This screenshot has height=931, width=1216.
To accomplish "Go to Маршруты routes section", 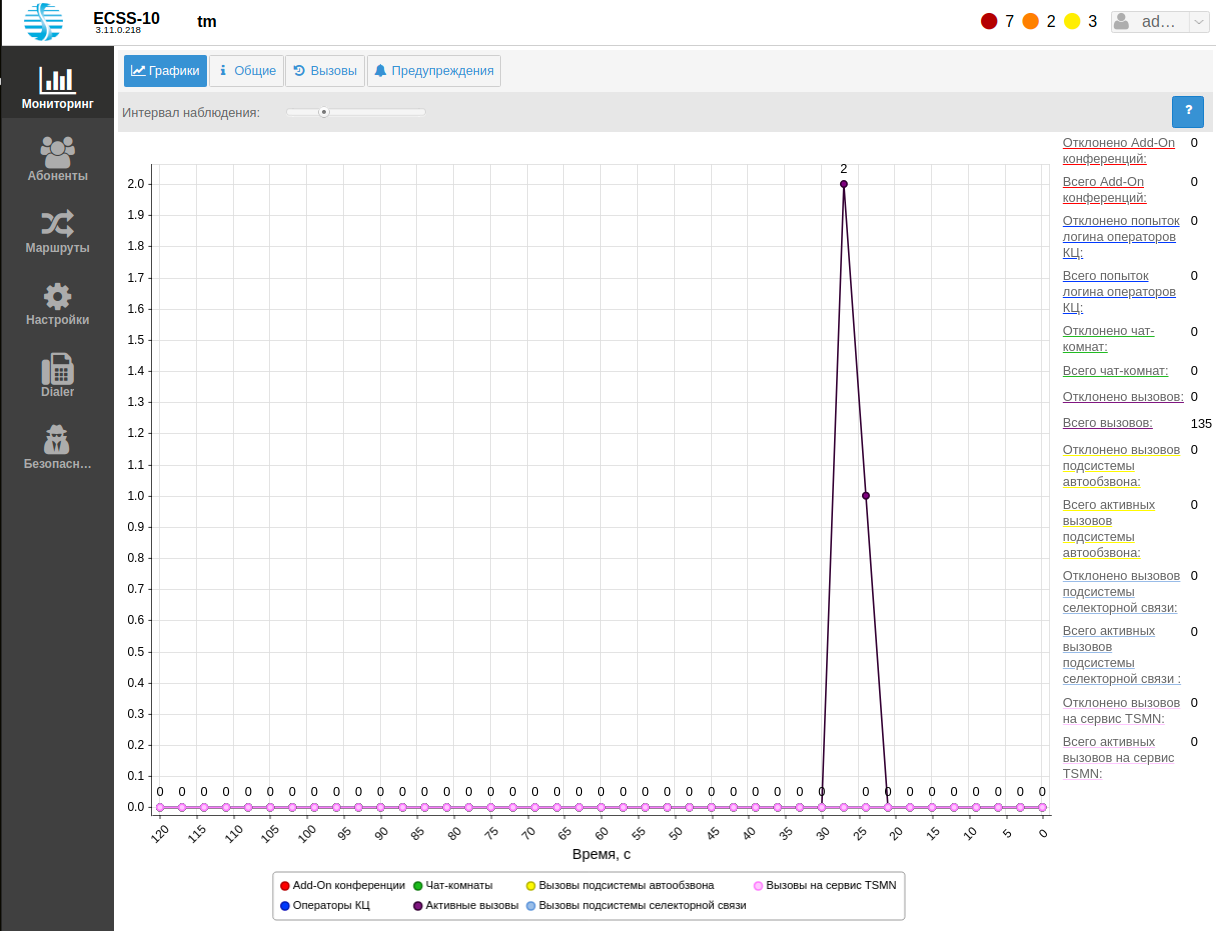I will [57, 232].
